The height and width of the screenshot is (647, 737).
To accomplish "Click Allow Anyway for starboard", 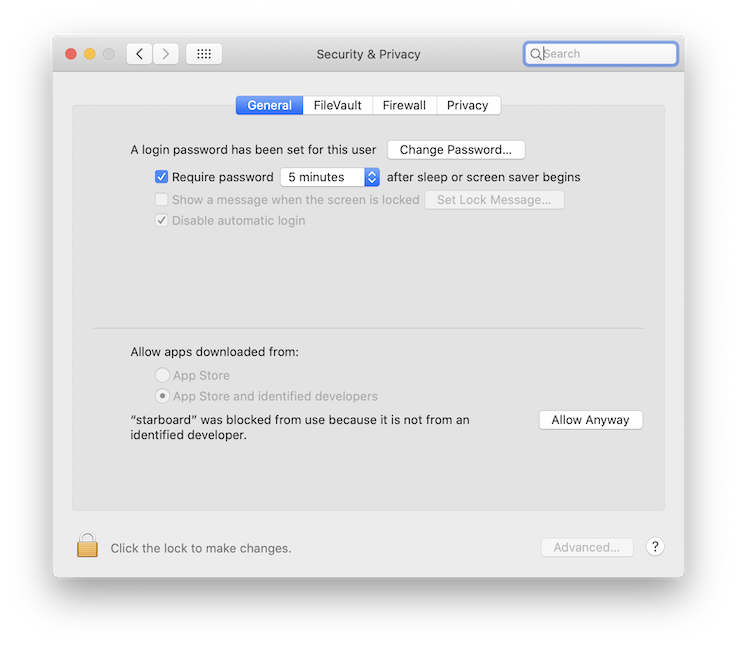I will click(x=590, y=420).
